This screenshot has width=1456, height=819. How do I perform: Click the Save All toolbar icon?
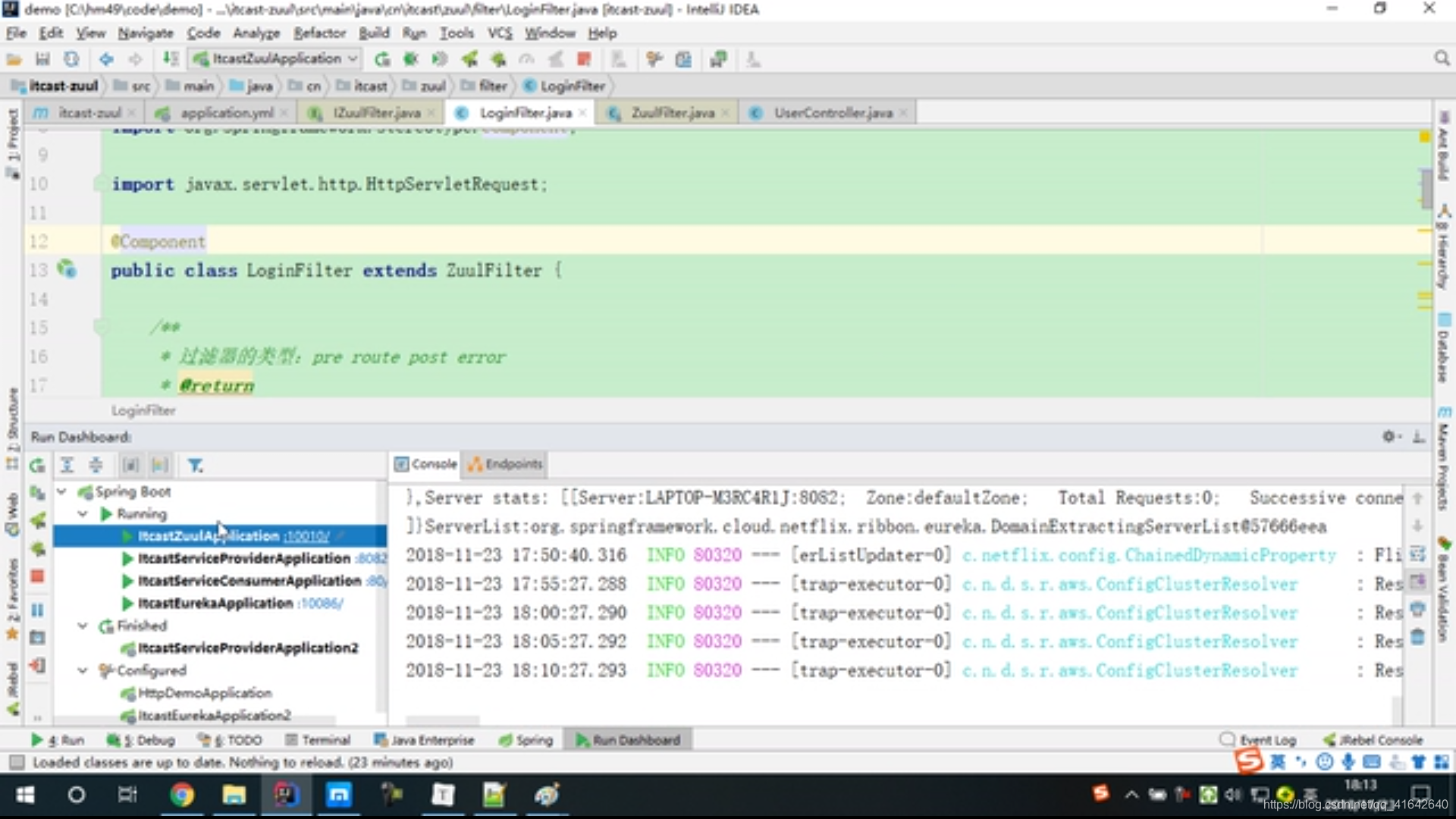coord(42,59)
